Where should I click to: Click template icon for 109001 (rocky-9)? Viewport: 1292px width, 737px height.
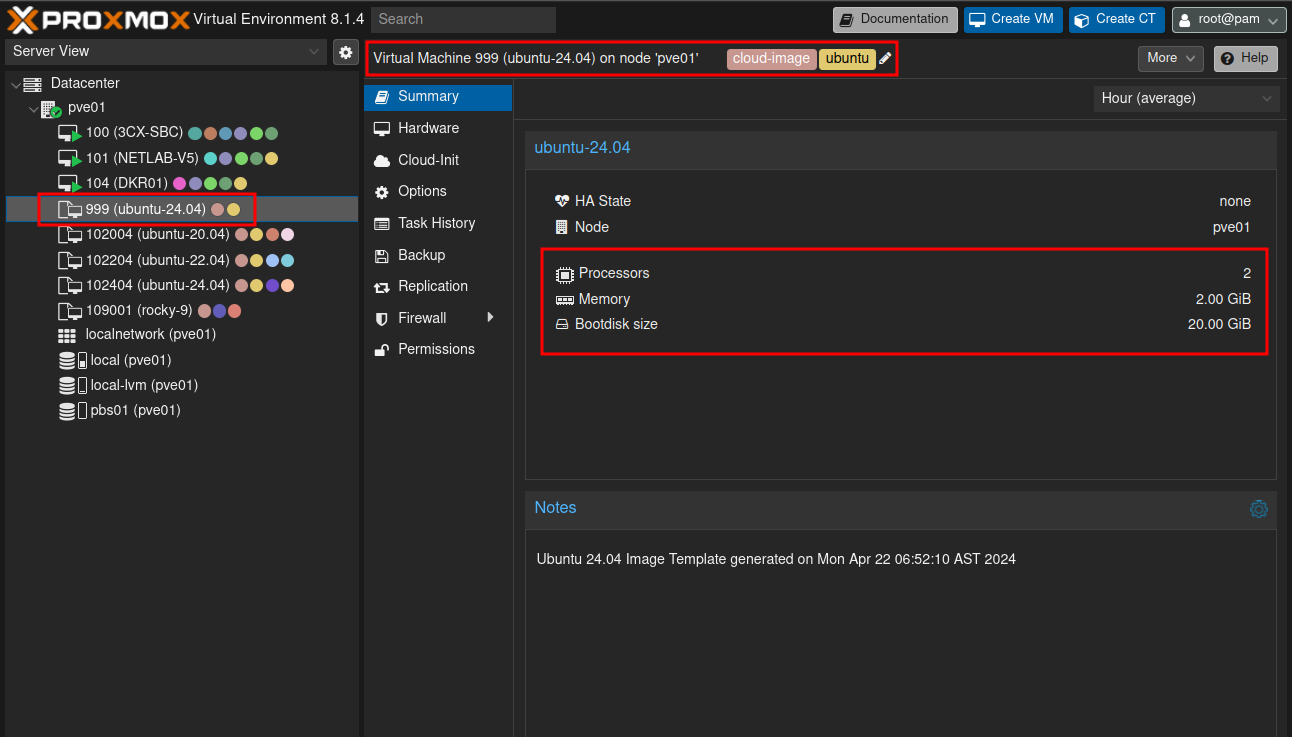click(x=70, y=311)
